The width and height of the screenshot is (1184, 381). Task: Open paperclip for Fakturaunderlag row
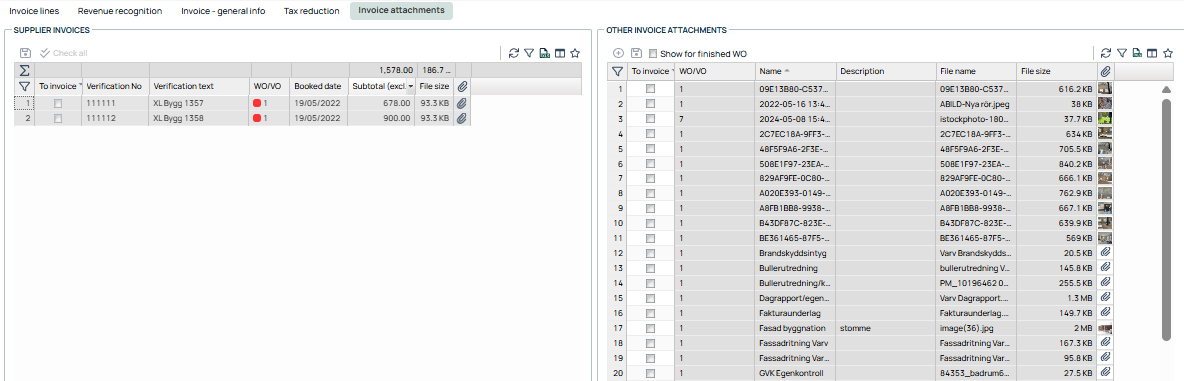1105,312
